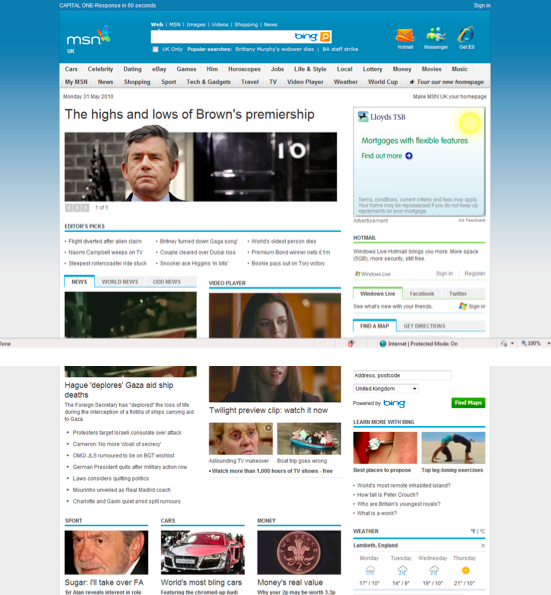Open the Celebrity navigation link
This screenshot has width=551, height=595.
100,69
